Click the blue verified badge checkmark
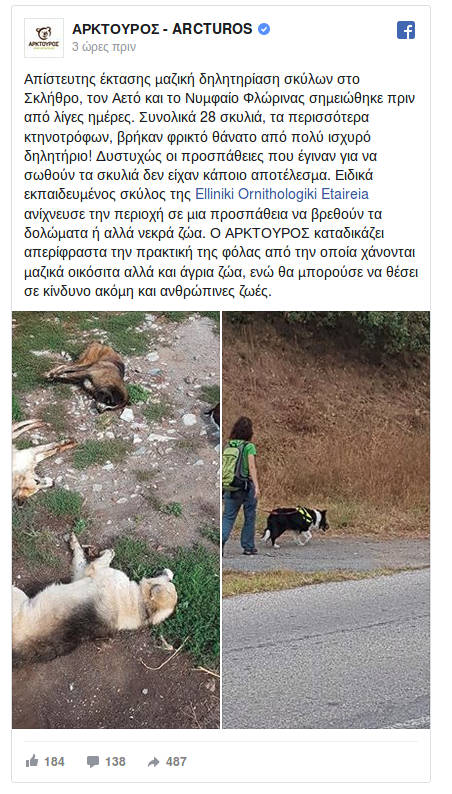The height and width of the screenshot is (794, 452). pos(264,29)
